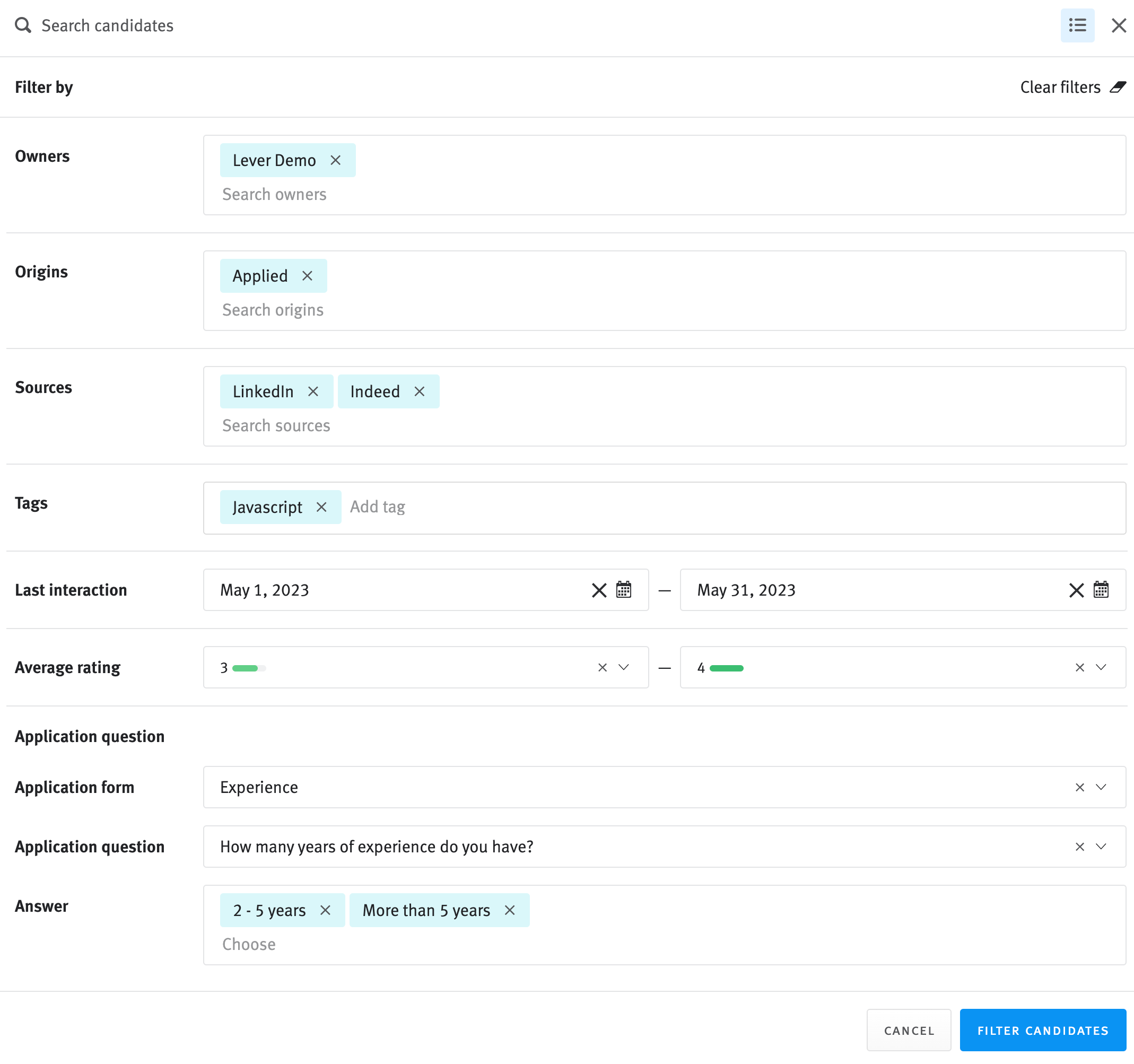This screenshot has width=1134, height=1064.
Task: Clear the May 1, 2023 date with the X icon
Action: coord(598,590)
